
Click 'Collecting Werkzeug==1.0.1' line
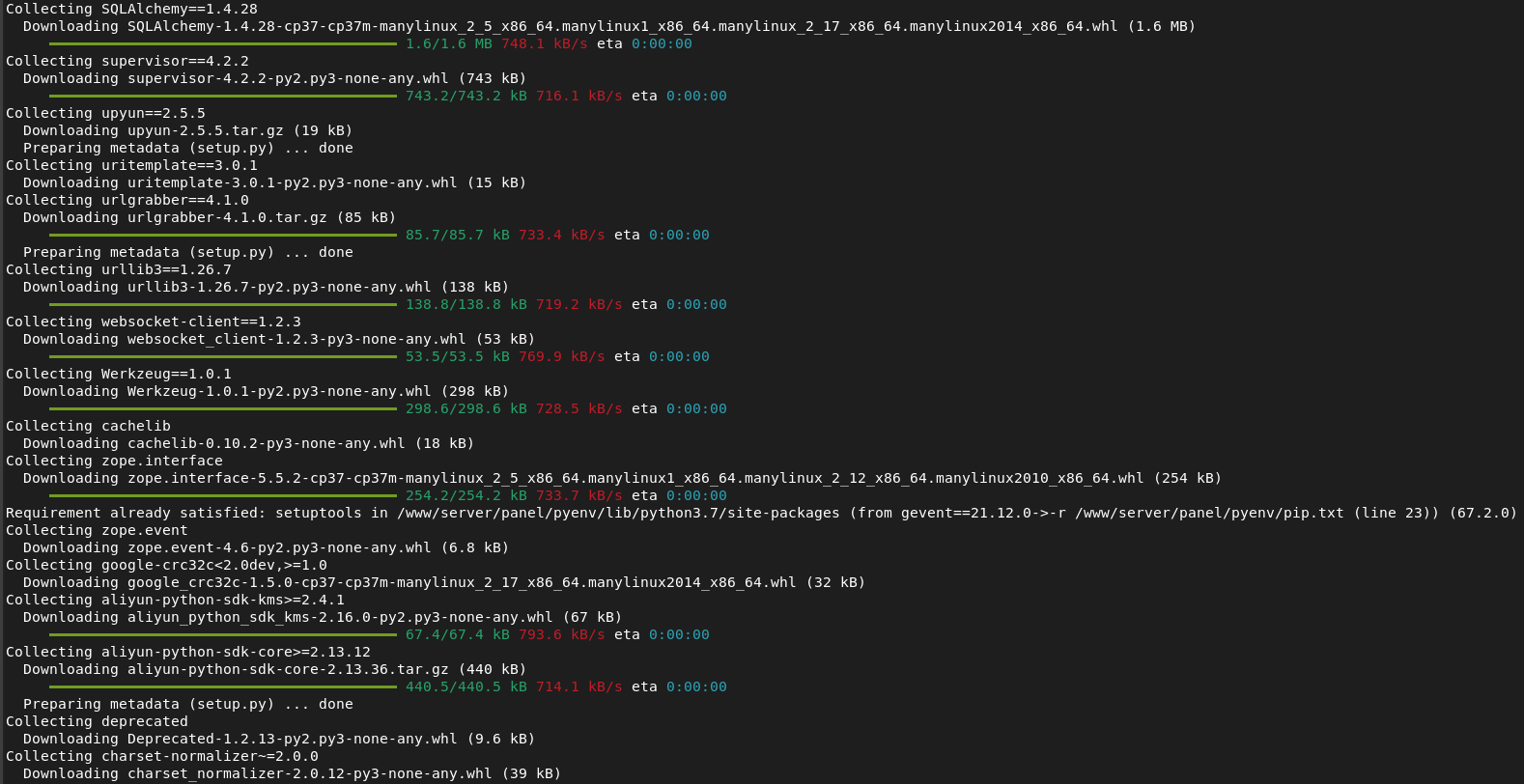coord(119,374)
